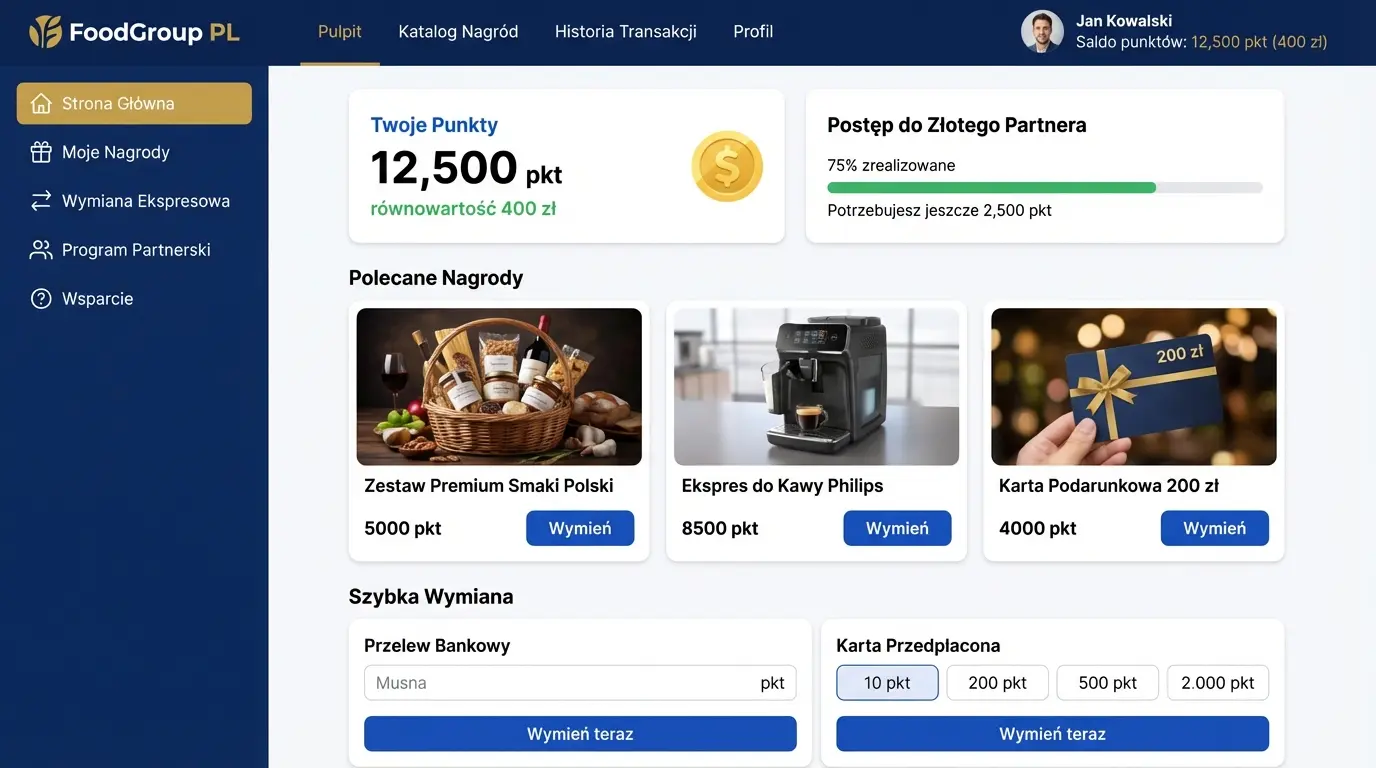Click the Złoty Partner progress bar
The height and width of the screenshot is (768, 1376).
(x=1045, y=187)
